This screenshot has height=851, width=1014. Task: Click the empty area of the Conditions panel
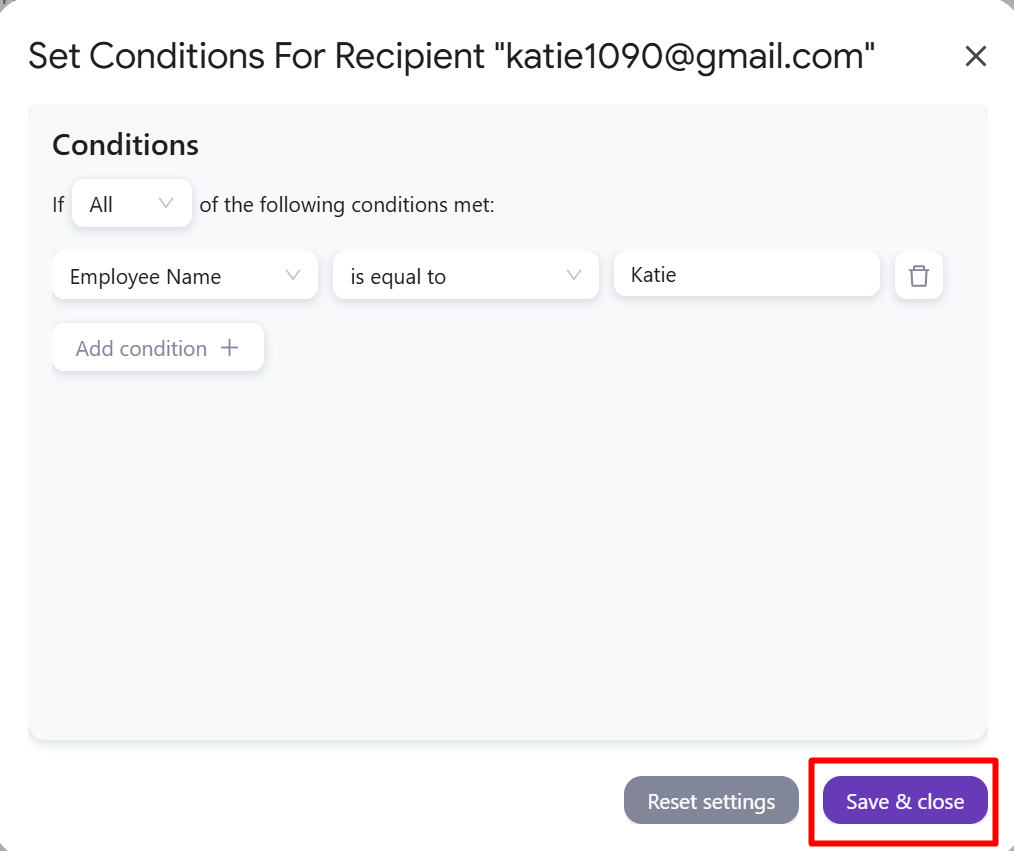[508, 550]
